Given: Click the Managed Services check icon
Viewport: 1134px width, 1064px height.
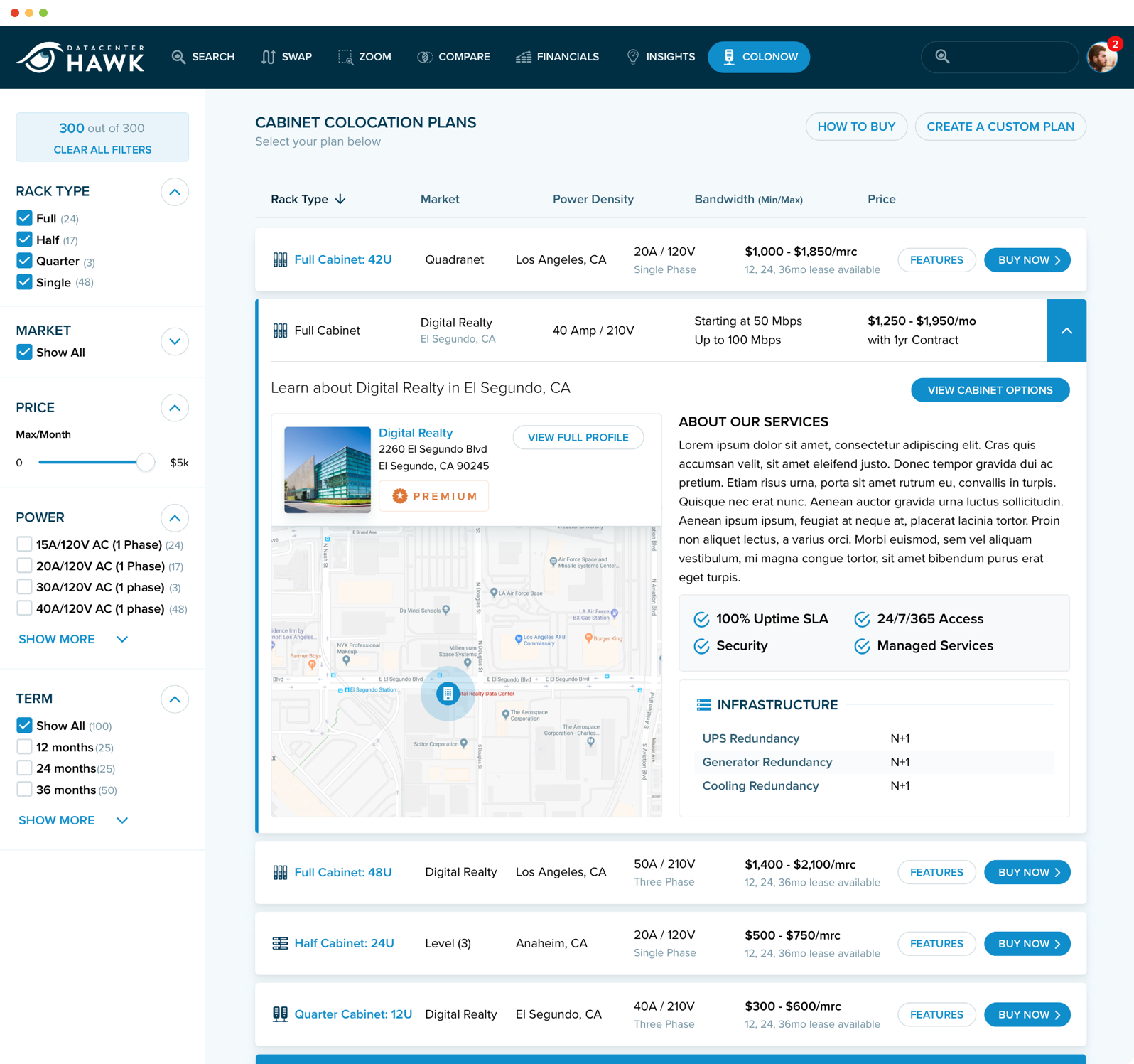Looking at the screenshot, I should click(862, 646).
